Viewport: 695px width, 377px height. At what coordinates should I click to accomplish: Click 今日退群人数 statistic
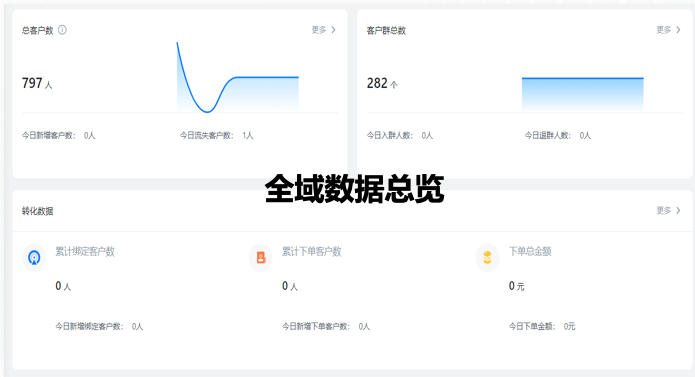pyautogui.click(x=558, y=136)
